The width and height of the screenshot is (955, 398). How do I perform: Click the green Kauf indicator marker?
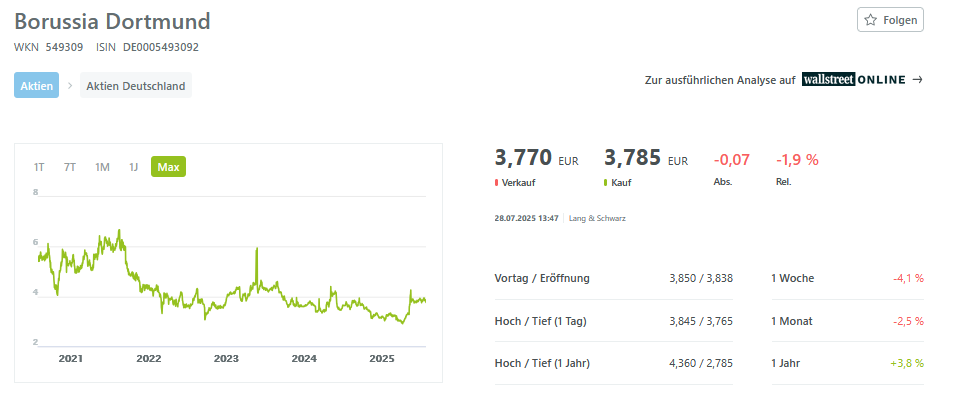(606, 182)
